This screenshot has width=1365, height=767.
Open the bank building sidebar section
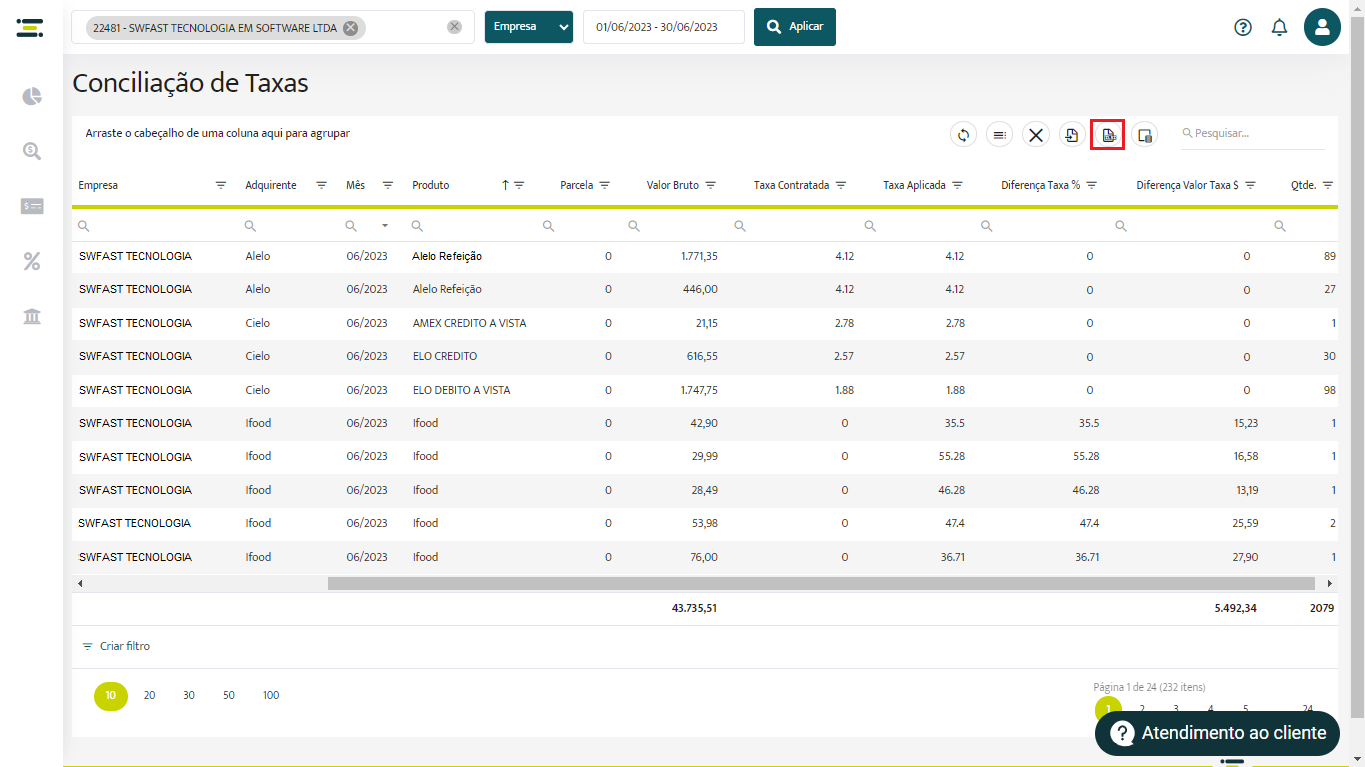(32, 317)
